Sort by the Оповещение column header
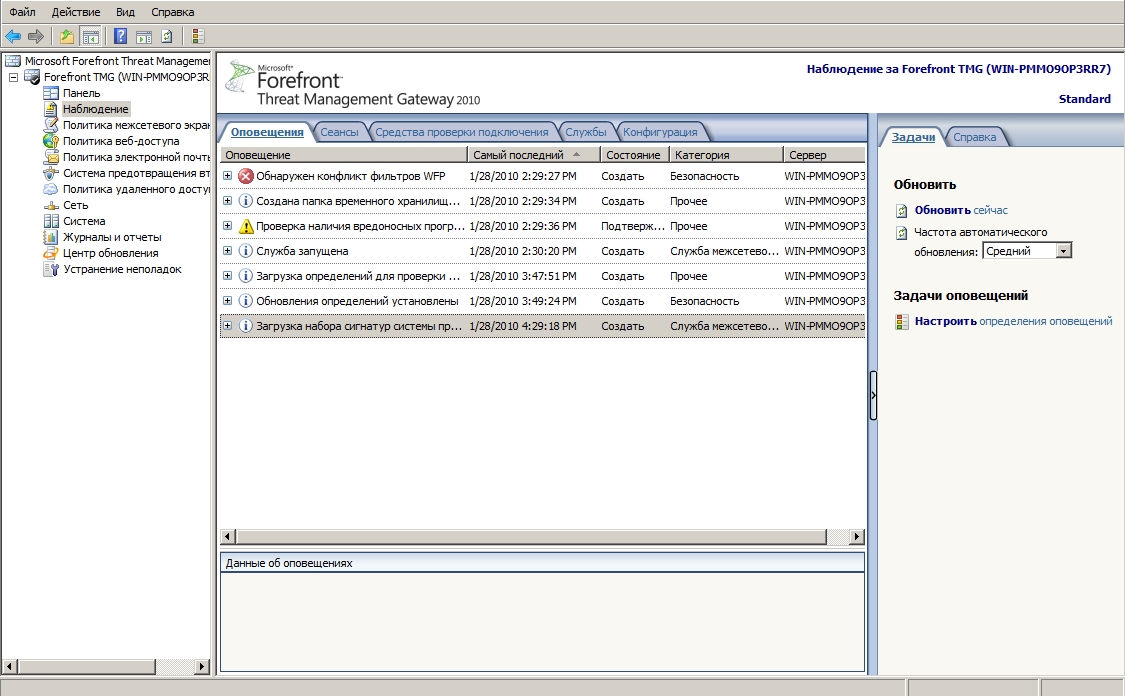The width and height of the screenshot is (1125, 696). coord(344,154)
